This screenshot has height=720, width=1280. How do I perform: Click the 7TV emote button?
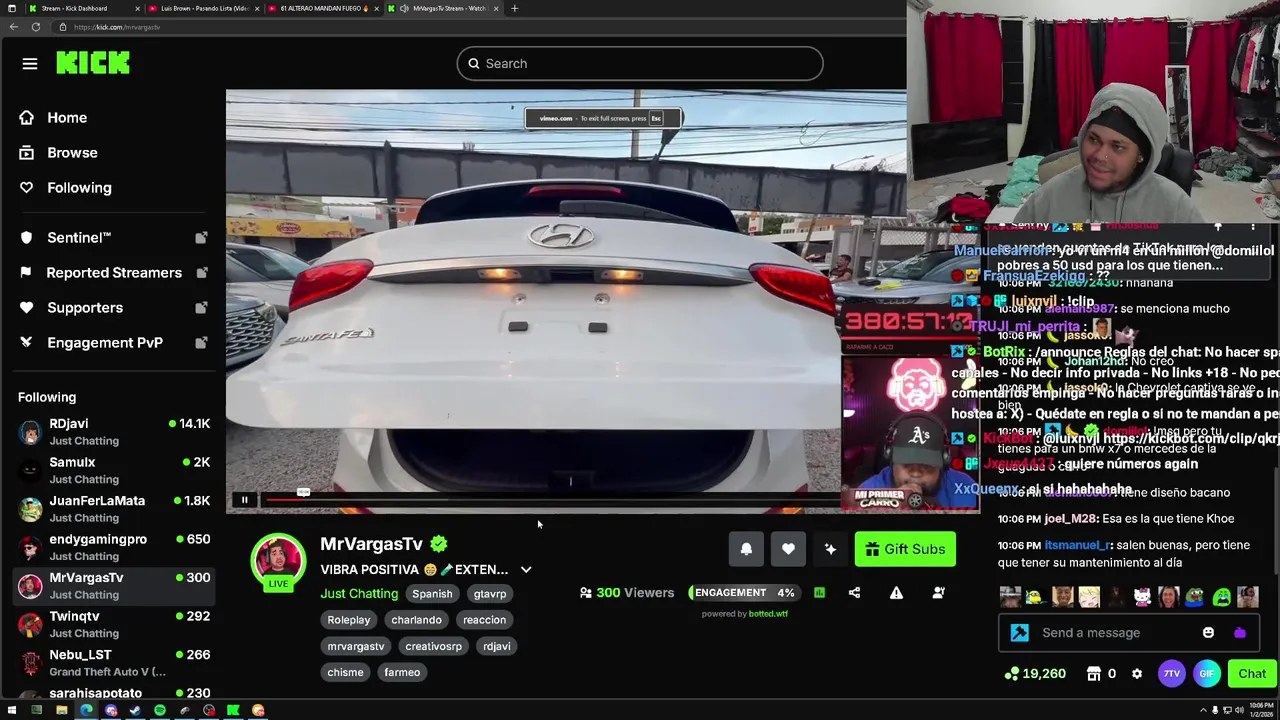[1172, 674]
